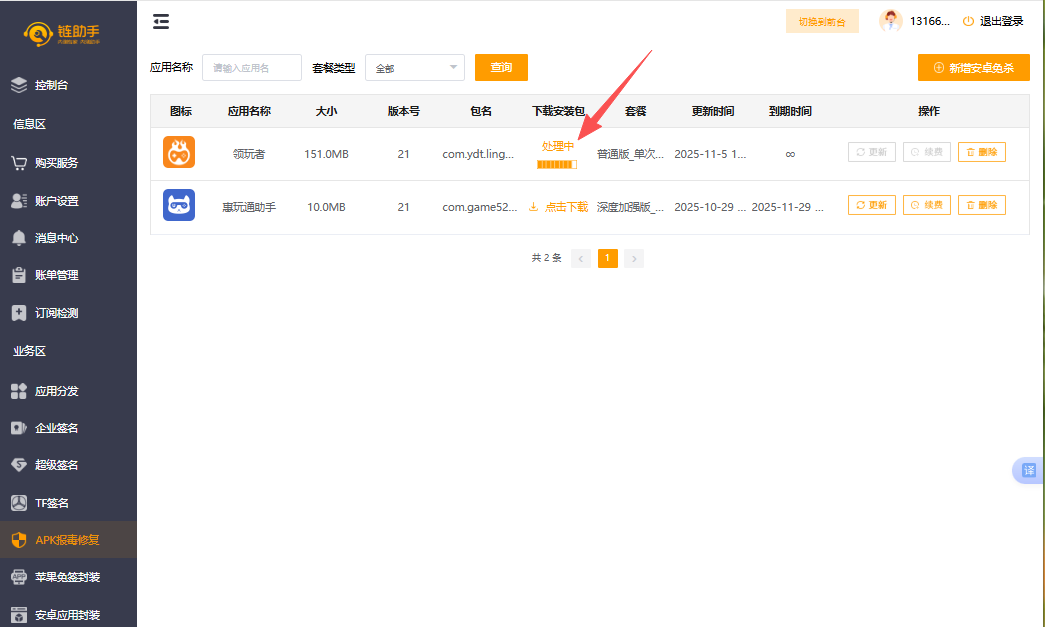
Task: Click the next page arrow in pagination
Action: [x=634, y=258]
